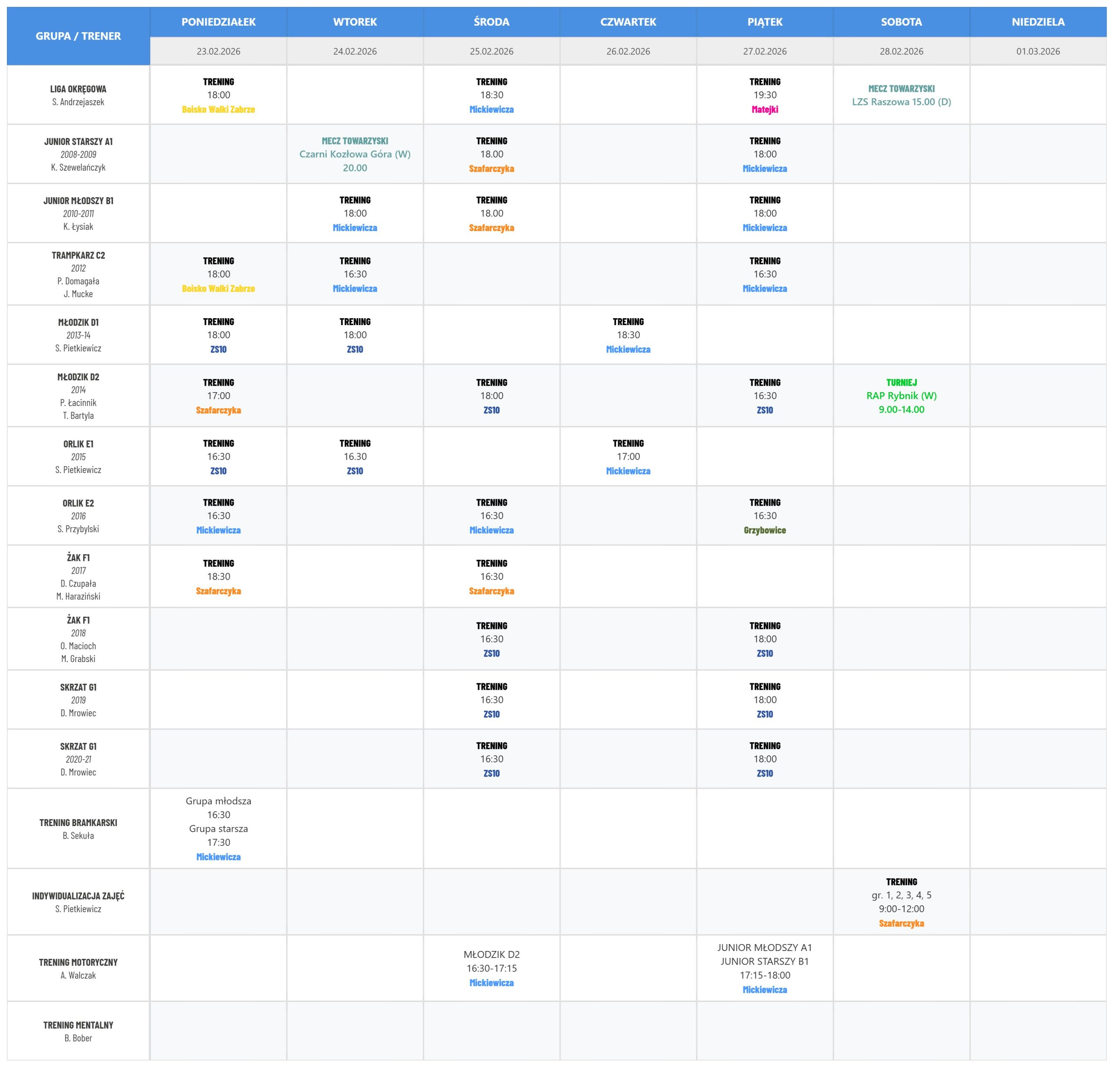
Task: Open Monday goalkeeper training cell
Action: pyautogui.click(x=218, y=828)
